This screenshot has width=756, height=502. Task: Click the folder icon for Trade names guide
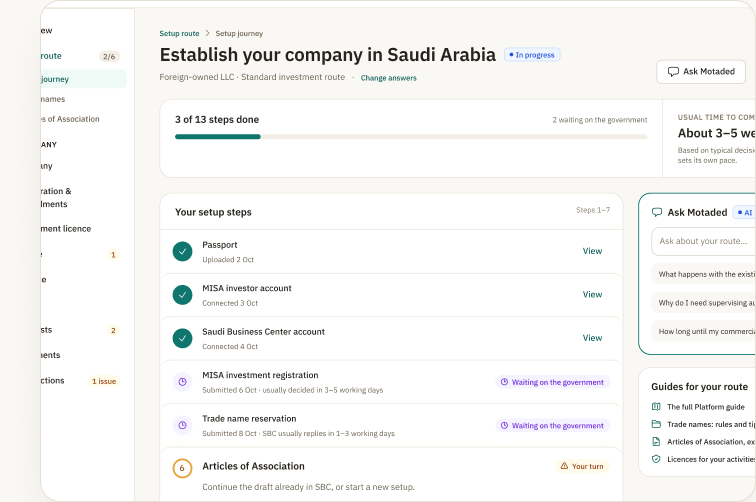(x=656, y=424)
